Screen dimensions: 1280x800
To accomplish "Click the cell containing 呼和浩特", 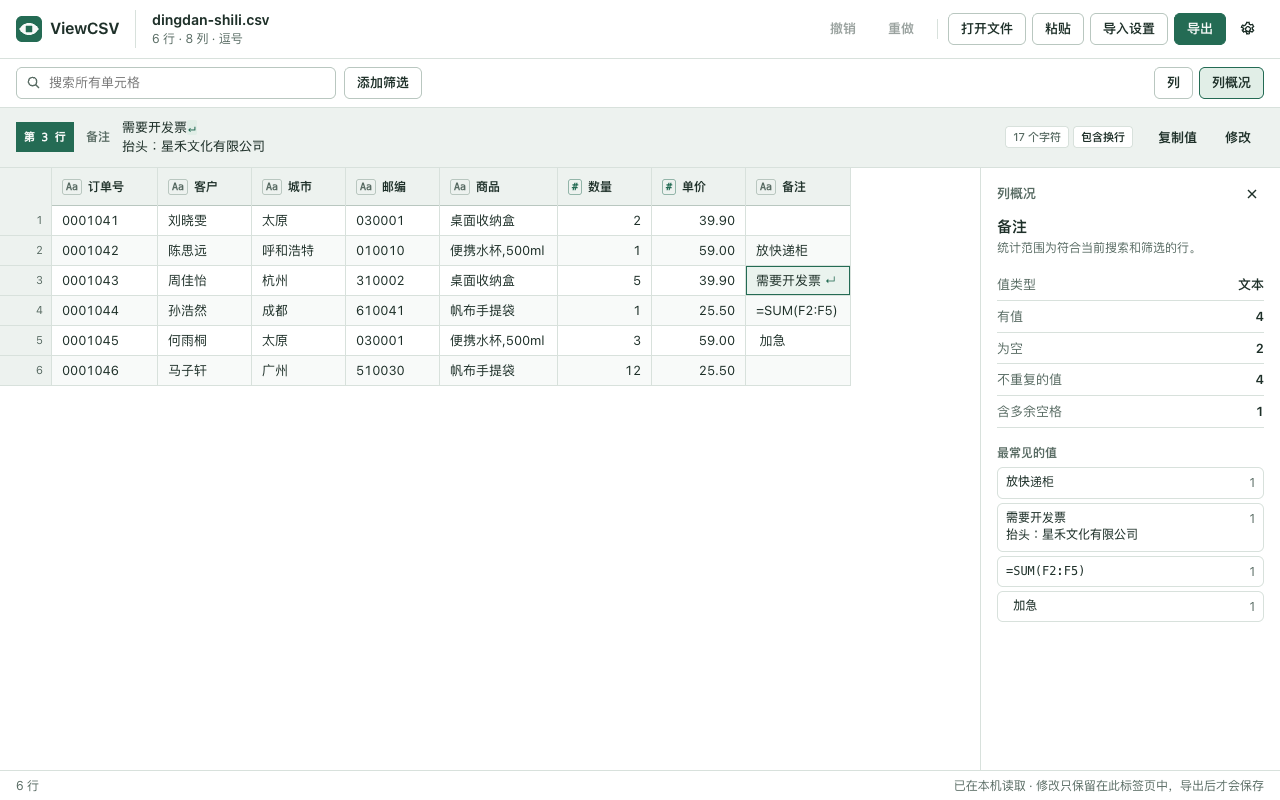I will [x=298, y=251].
